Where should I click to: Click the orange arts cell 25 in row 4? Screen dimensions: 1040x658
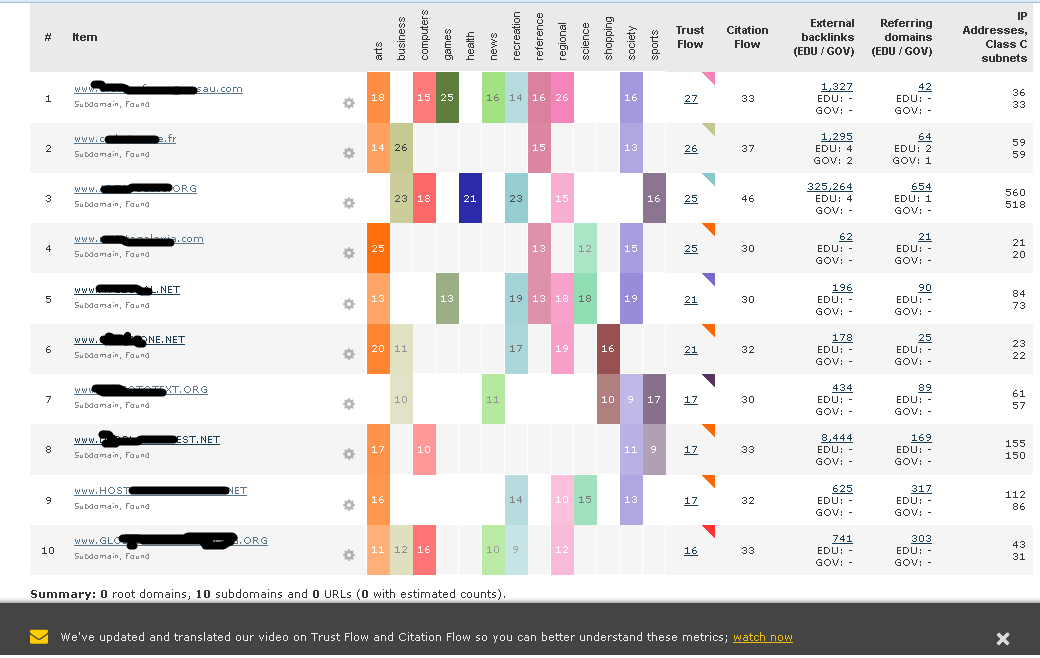click(378, 248)
